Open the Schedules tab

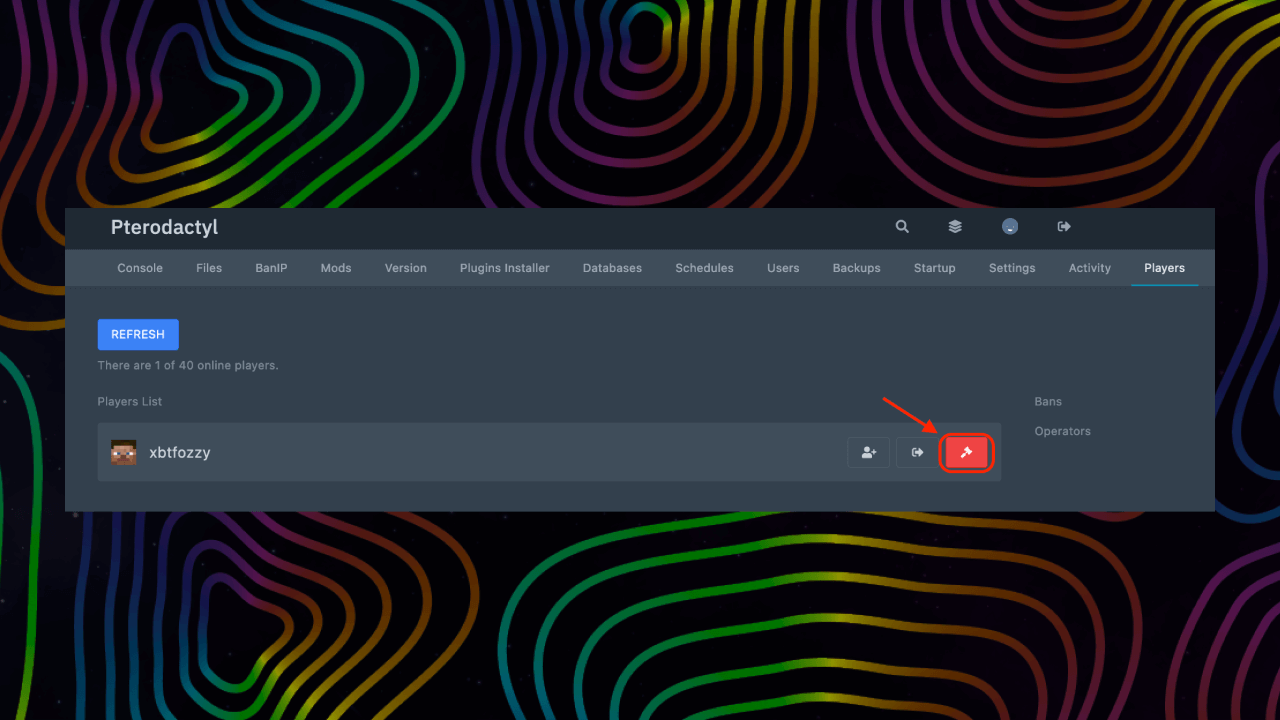(x=704, y=268)
